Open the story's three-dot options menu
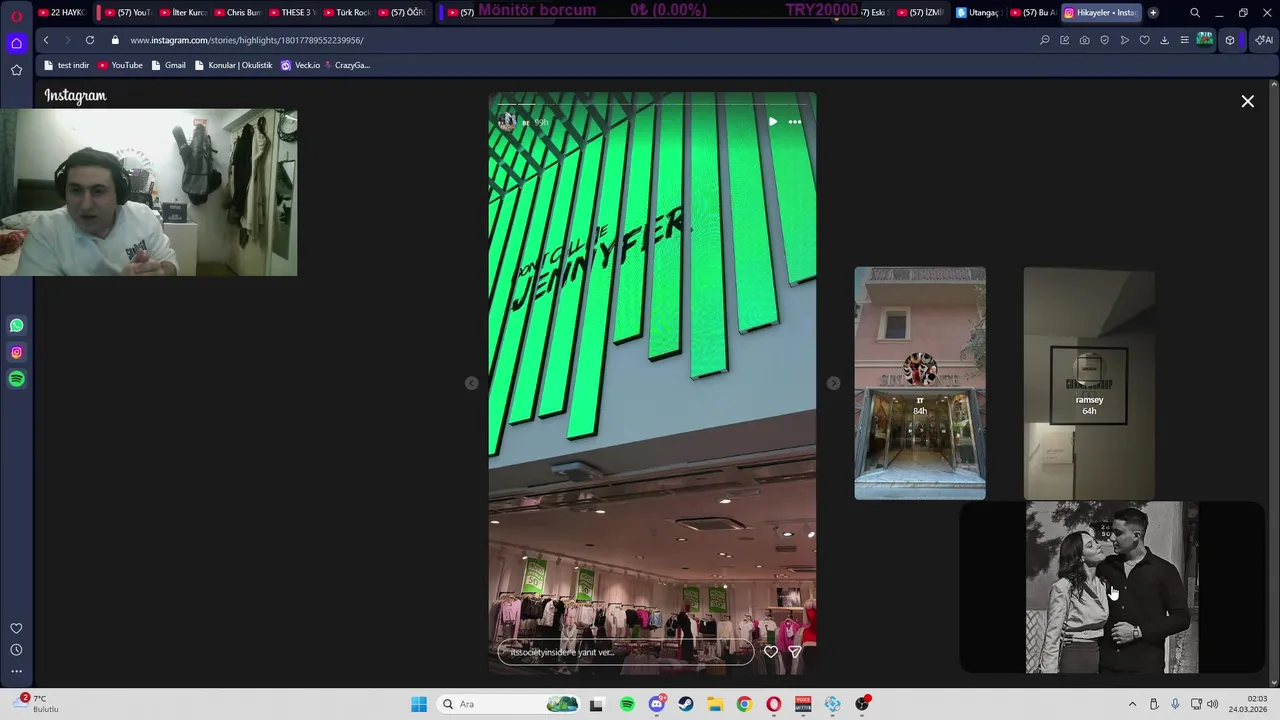The height and width of the screenshot is (720, 1280). pyautogui.click(x=795, y=122)
